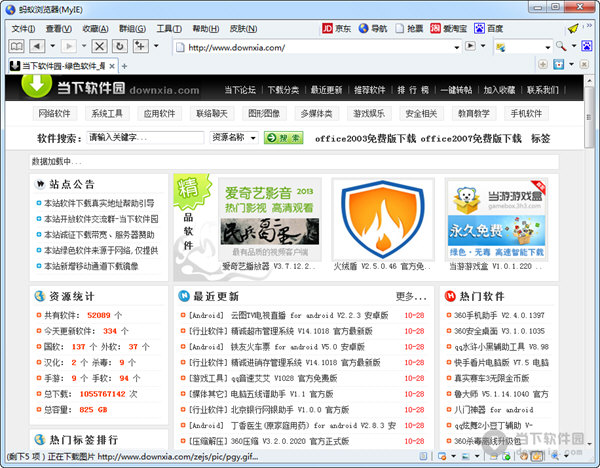Screen dimensions: 600x468
Task: Click the highlighted hand icon in status bar
Action: pyautogui.click(x=537, y=456)
